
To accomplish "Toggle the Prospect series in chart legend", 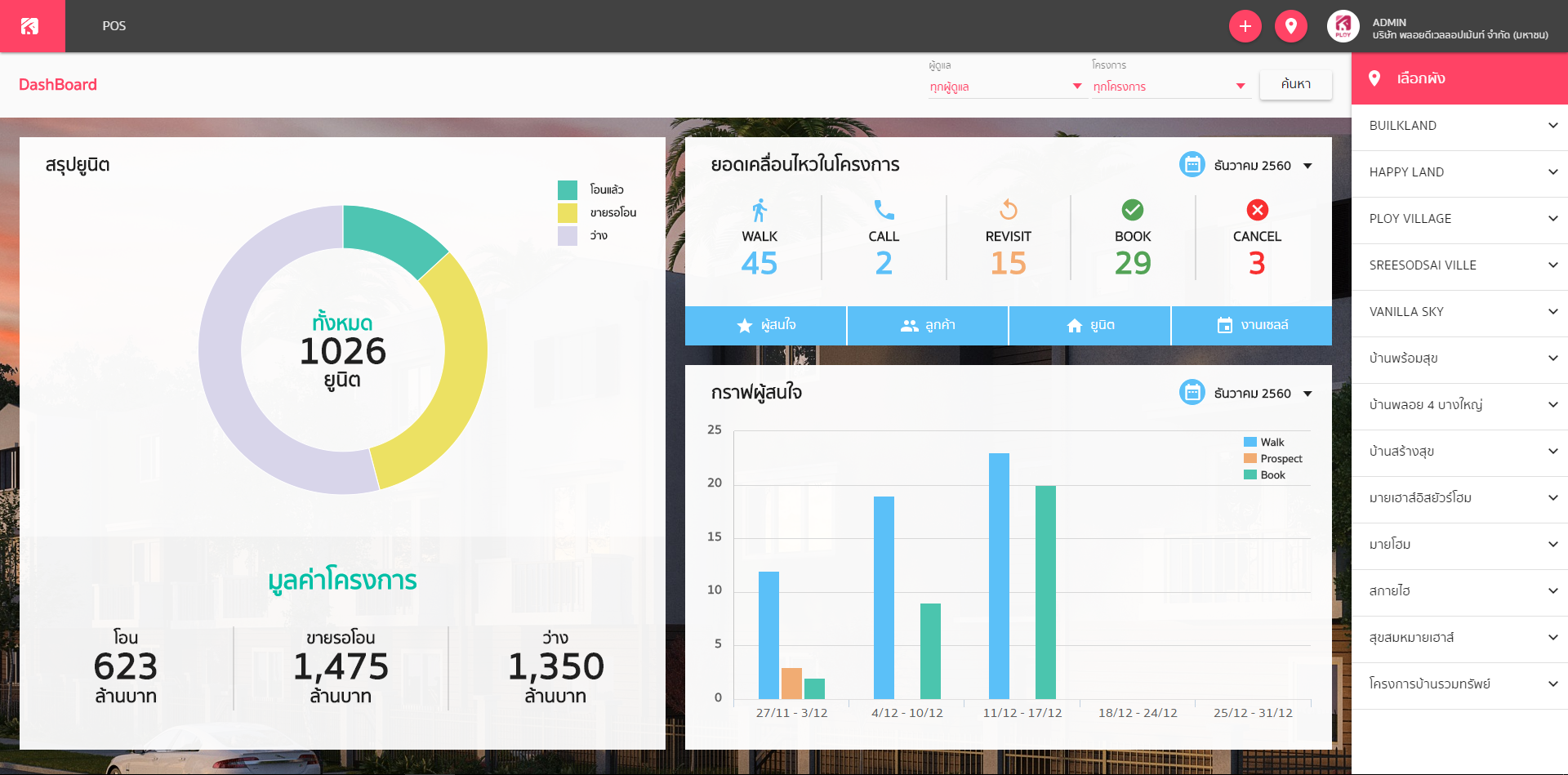I will [1273, 459].
